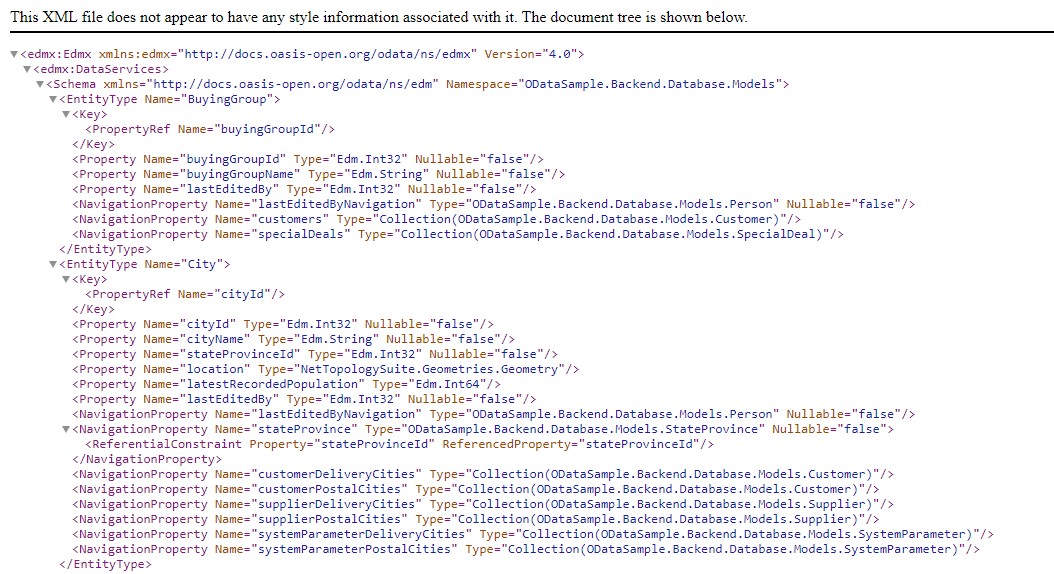
Task: Click the City lastEditedByNavigation line
Action: click(494, 415)
